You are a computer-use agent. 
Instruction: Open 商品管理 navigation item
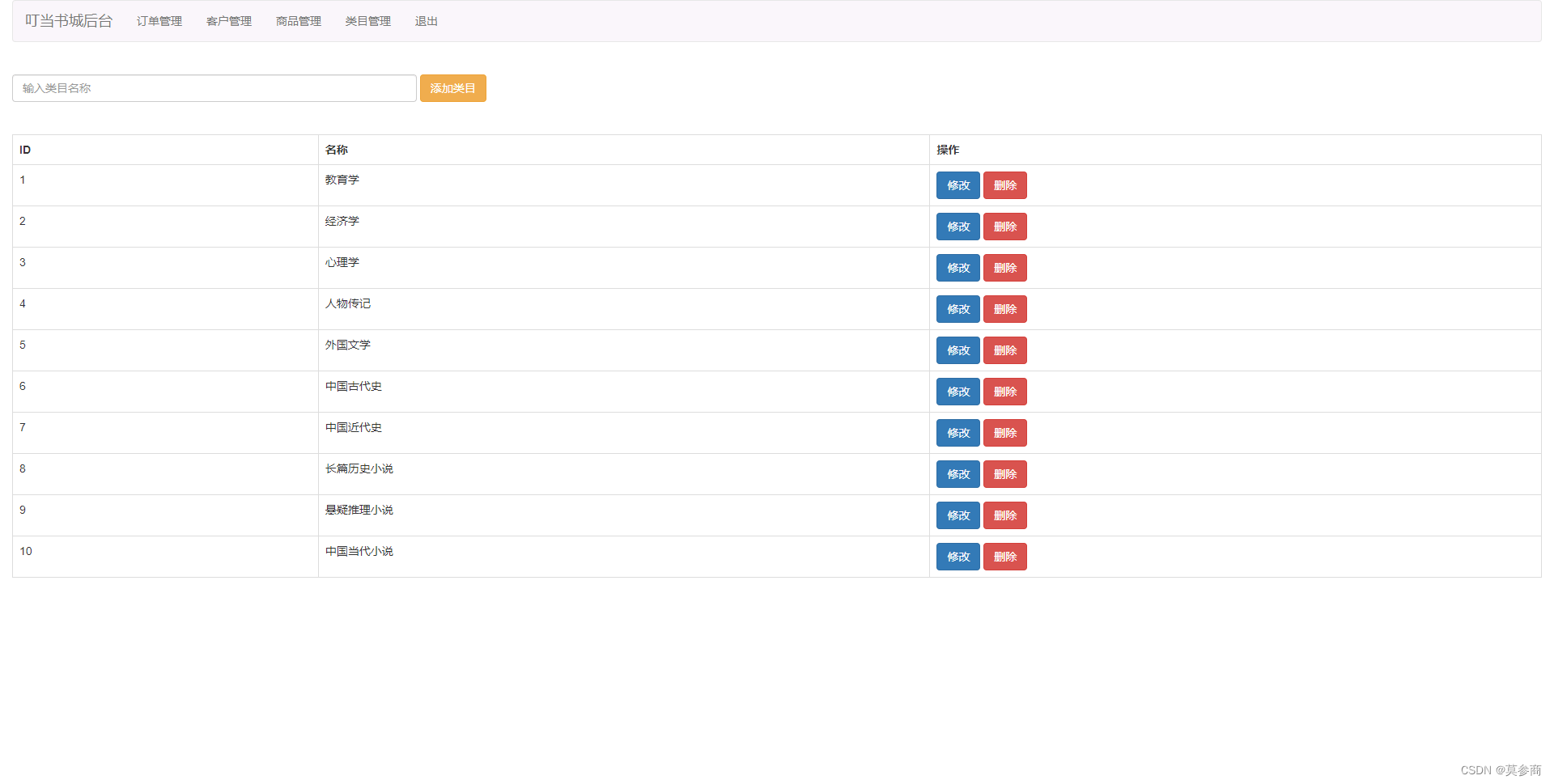[299, 21]
